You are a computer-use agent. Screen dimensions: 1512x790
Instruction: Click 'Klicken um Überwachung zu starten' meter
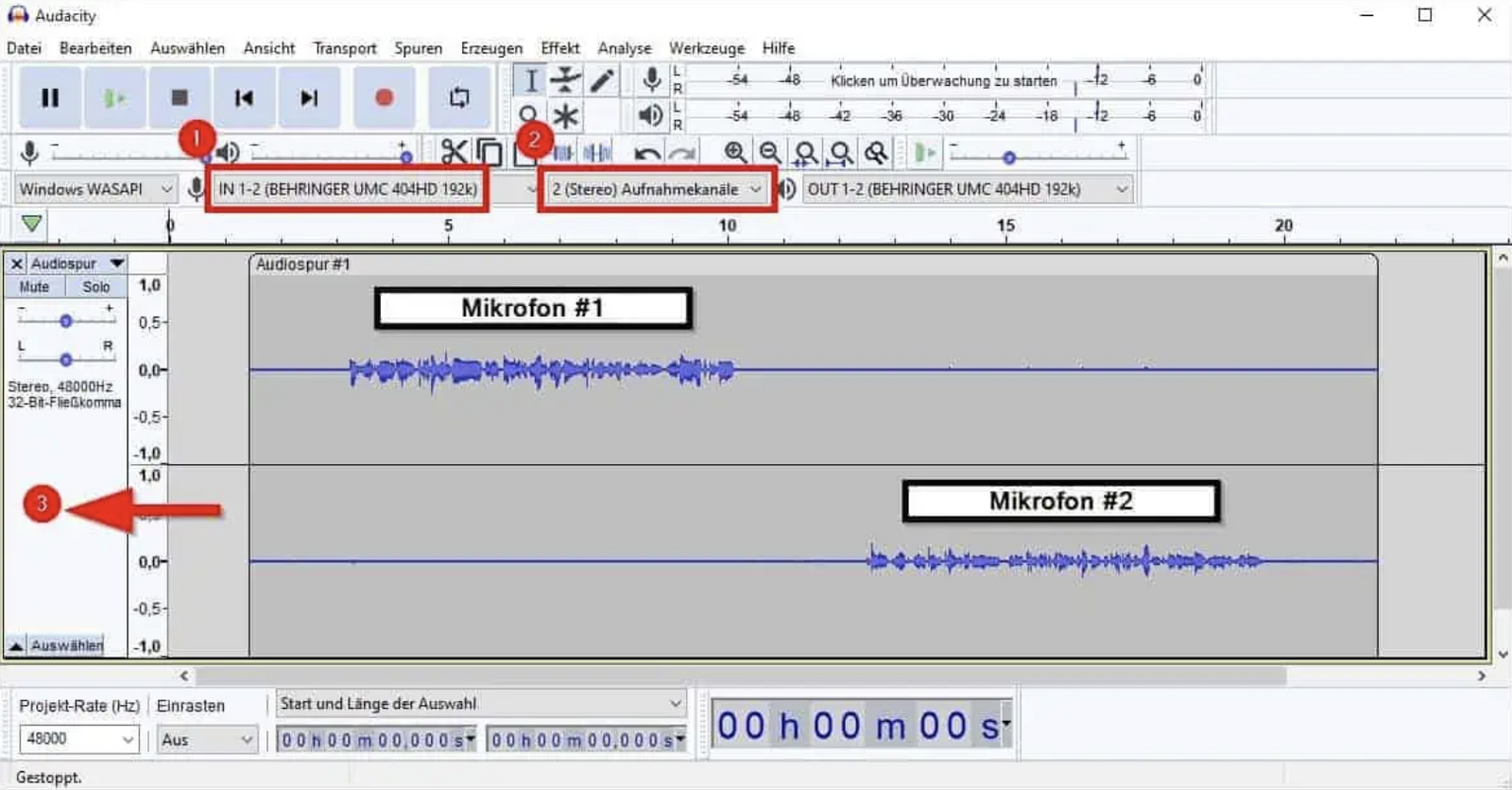pyautogui.click(x=943, y=81)
